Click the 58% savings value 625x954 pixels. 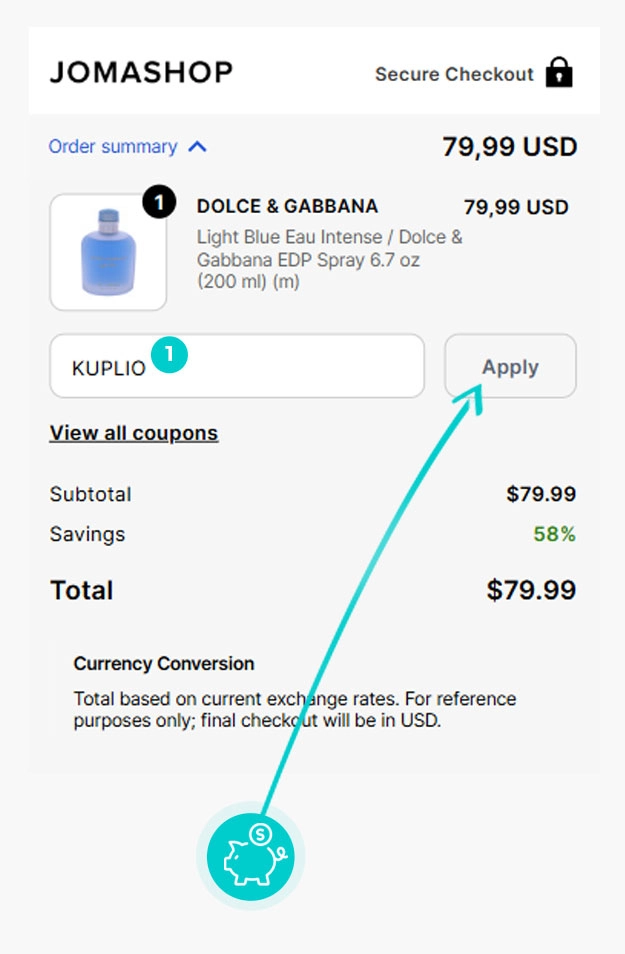click(554, 534)
